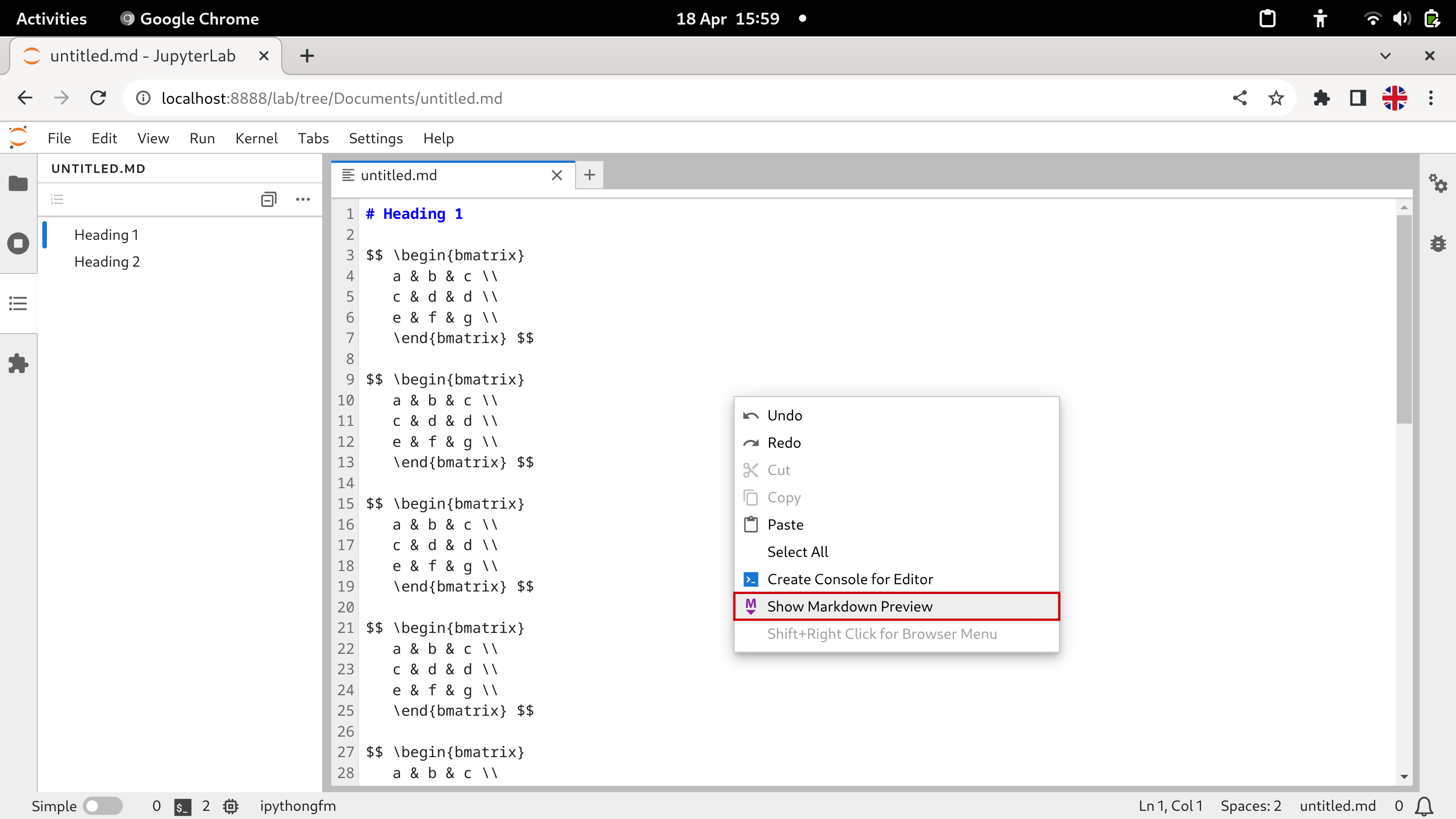Screen dimensions: 1456x819
Task: Collapse all headings icon in TOC toolbar
Action: [268, 199]
